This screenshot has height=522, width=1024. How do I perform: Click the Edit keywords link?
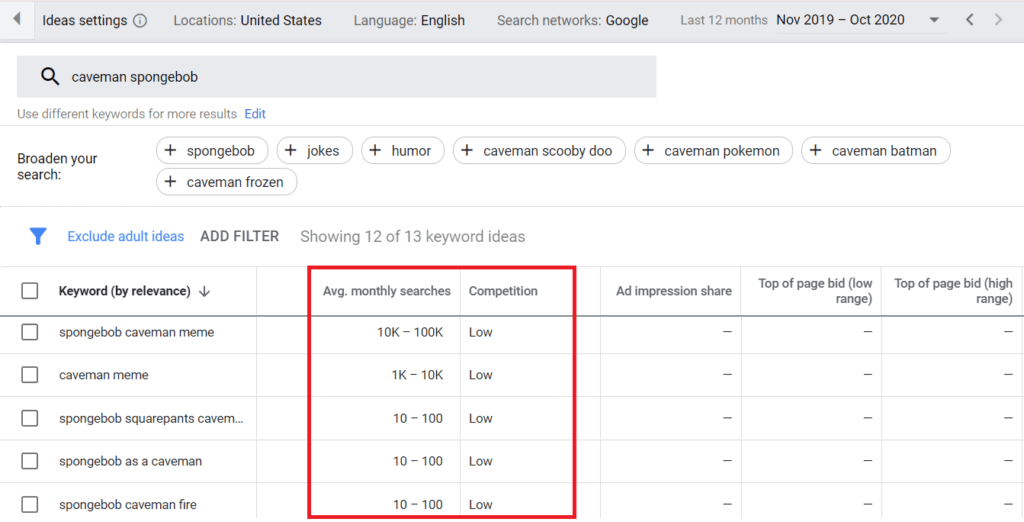[255, 114]
